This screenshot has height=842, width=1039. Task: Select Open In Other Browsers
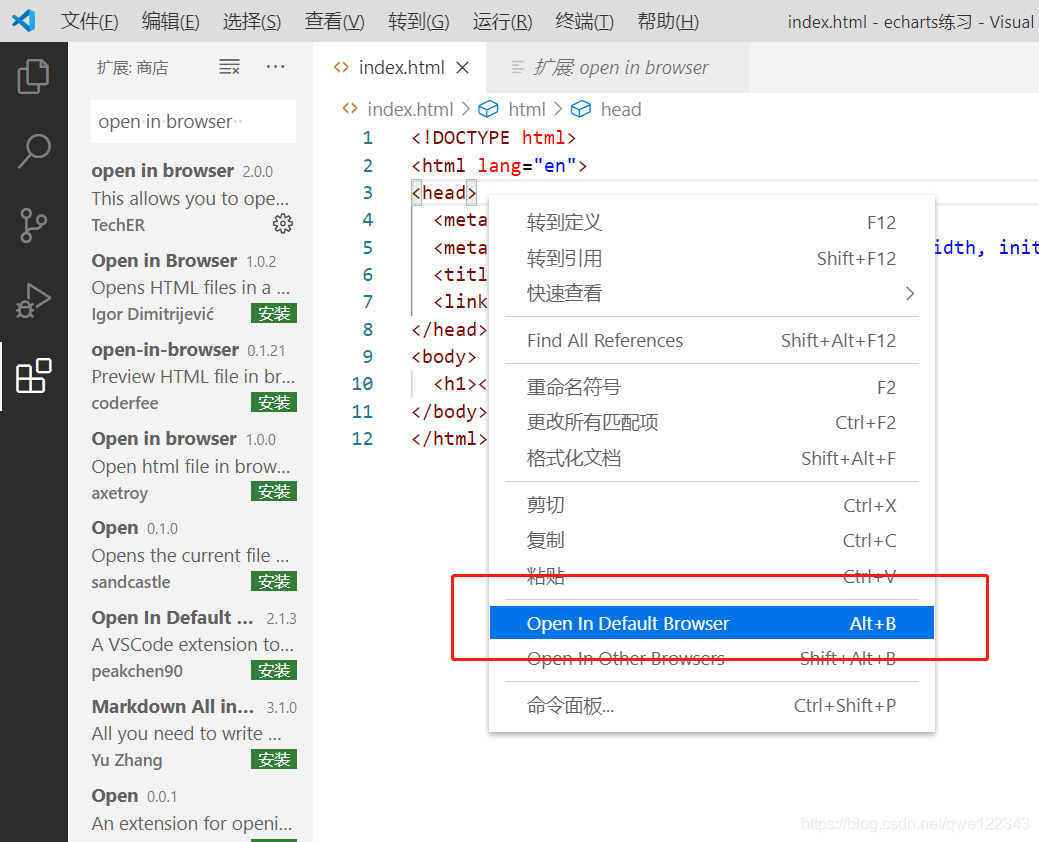712,658
